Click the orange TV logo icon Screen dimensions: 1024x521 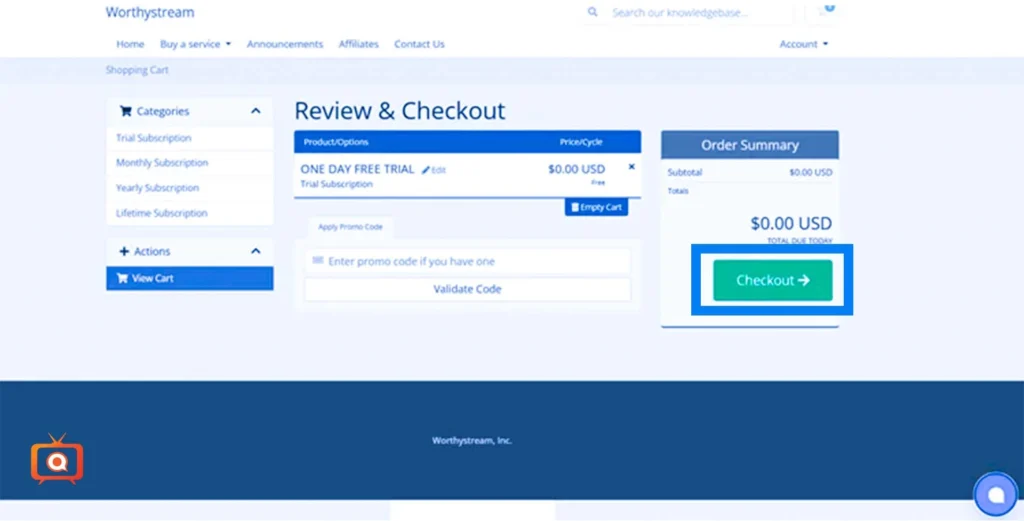(x=57, y=460)
